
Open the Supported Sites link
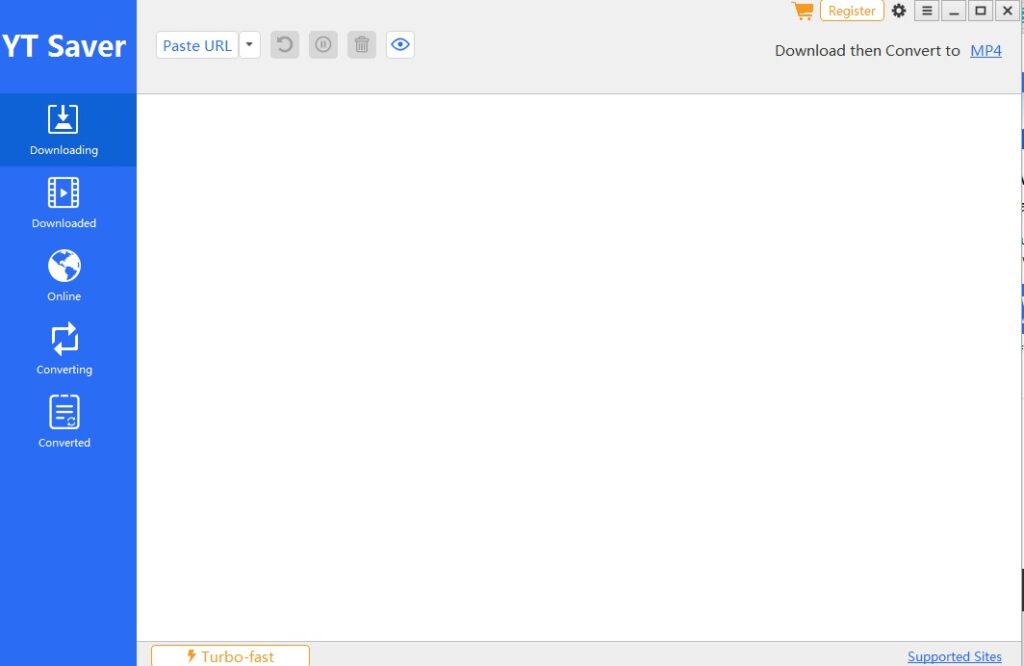pyautogui.click(x=954, y=656)
